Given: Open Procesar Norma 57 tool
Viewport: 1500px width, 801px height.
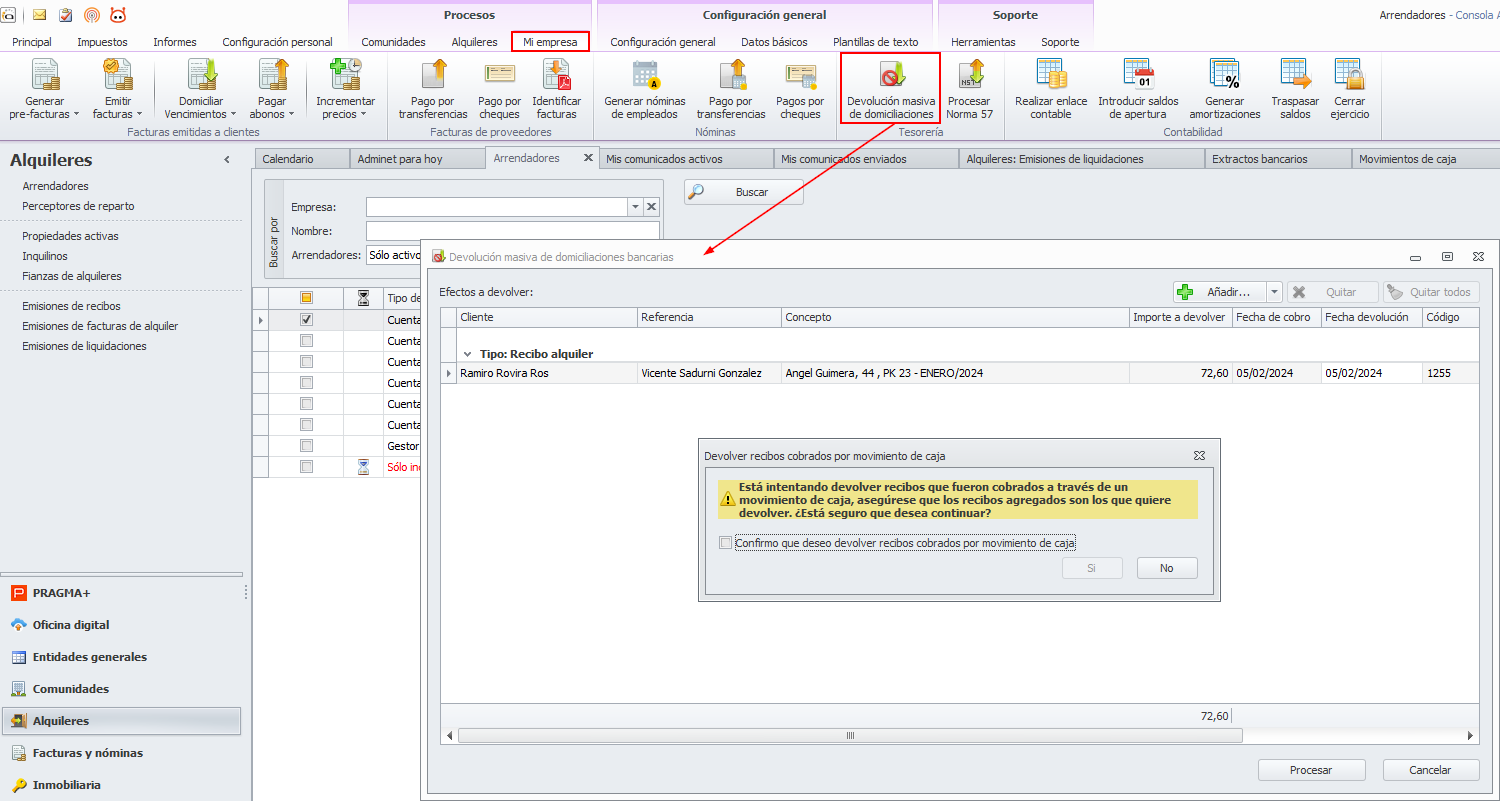Looking at the screenshot, I should click(969, 76).
